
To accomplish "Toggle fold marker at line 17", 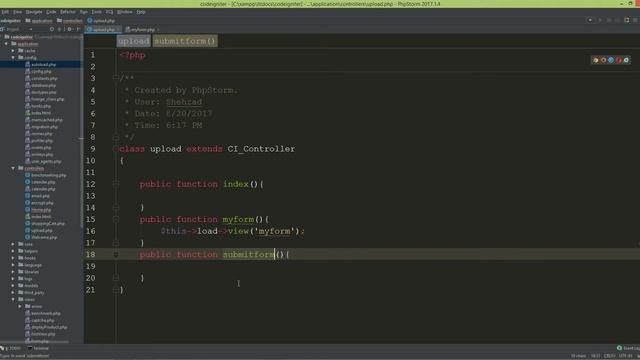I will [116, 243].
